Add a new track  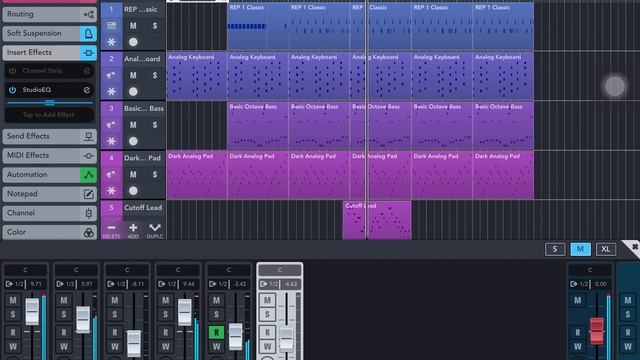pyautogui.click(x=133, y=230)
